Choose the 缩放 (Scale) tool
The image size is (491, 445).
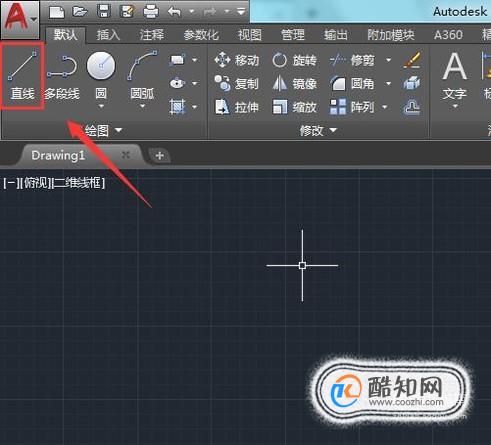[294, 107]
